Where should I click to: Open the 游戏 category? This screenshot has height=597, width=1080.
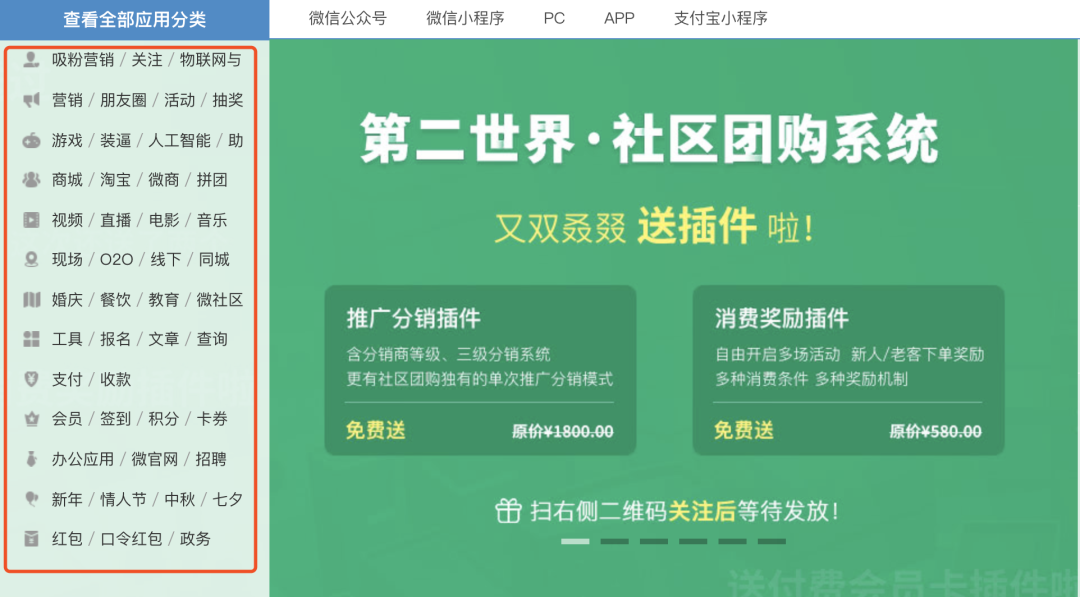click(68, 140)
